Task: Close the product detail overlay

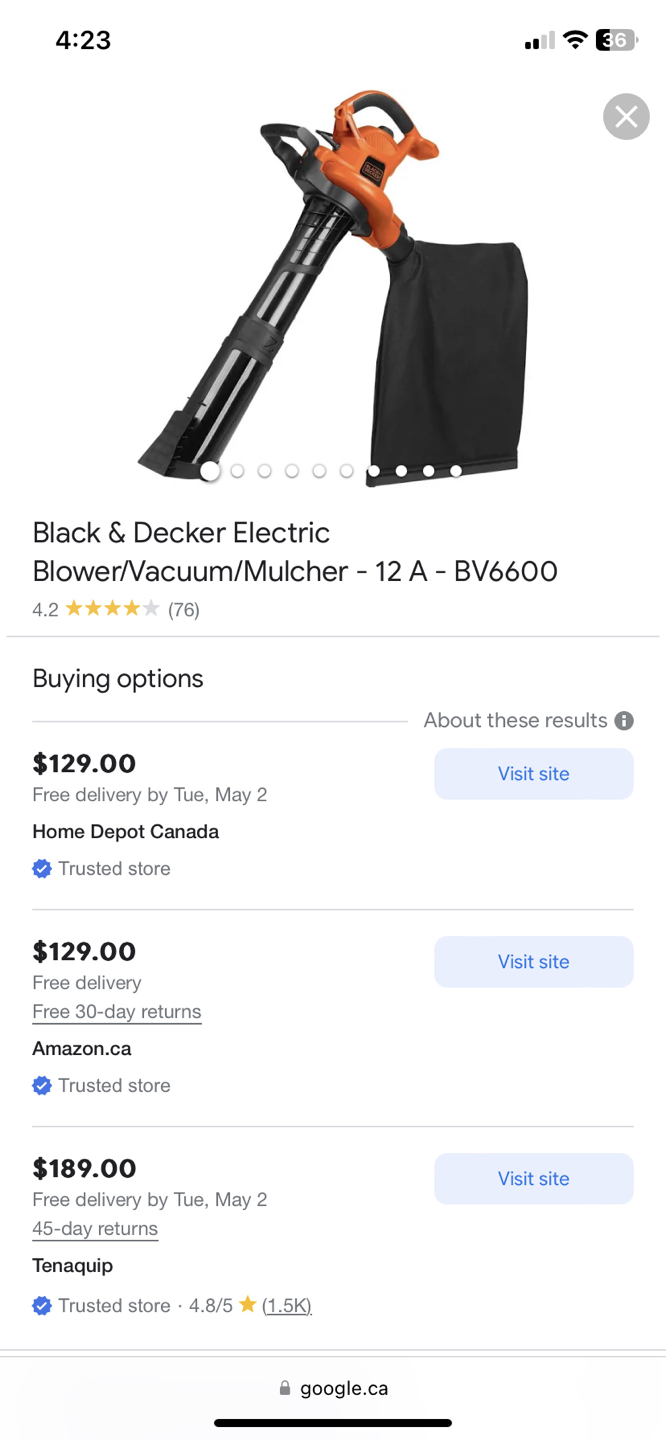Action: pos(626,117)
